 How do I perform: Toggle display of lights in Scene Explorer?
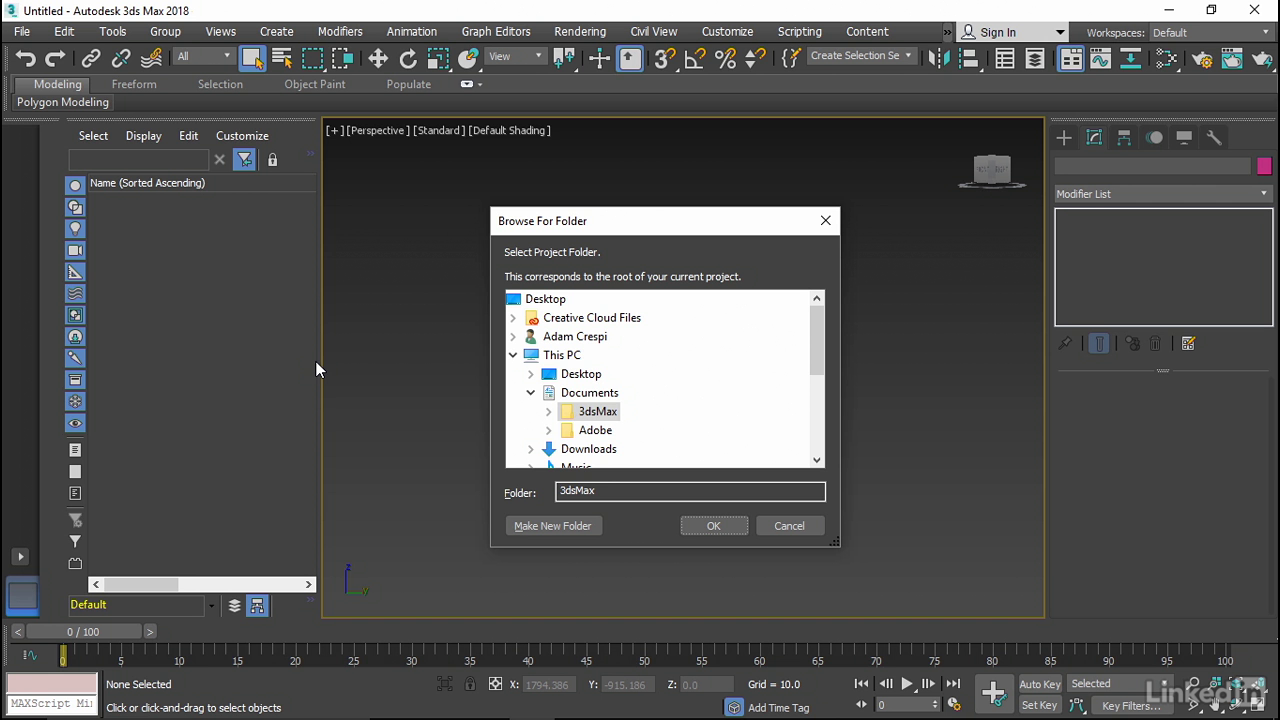point(75,229)
